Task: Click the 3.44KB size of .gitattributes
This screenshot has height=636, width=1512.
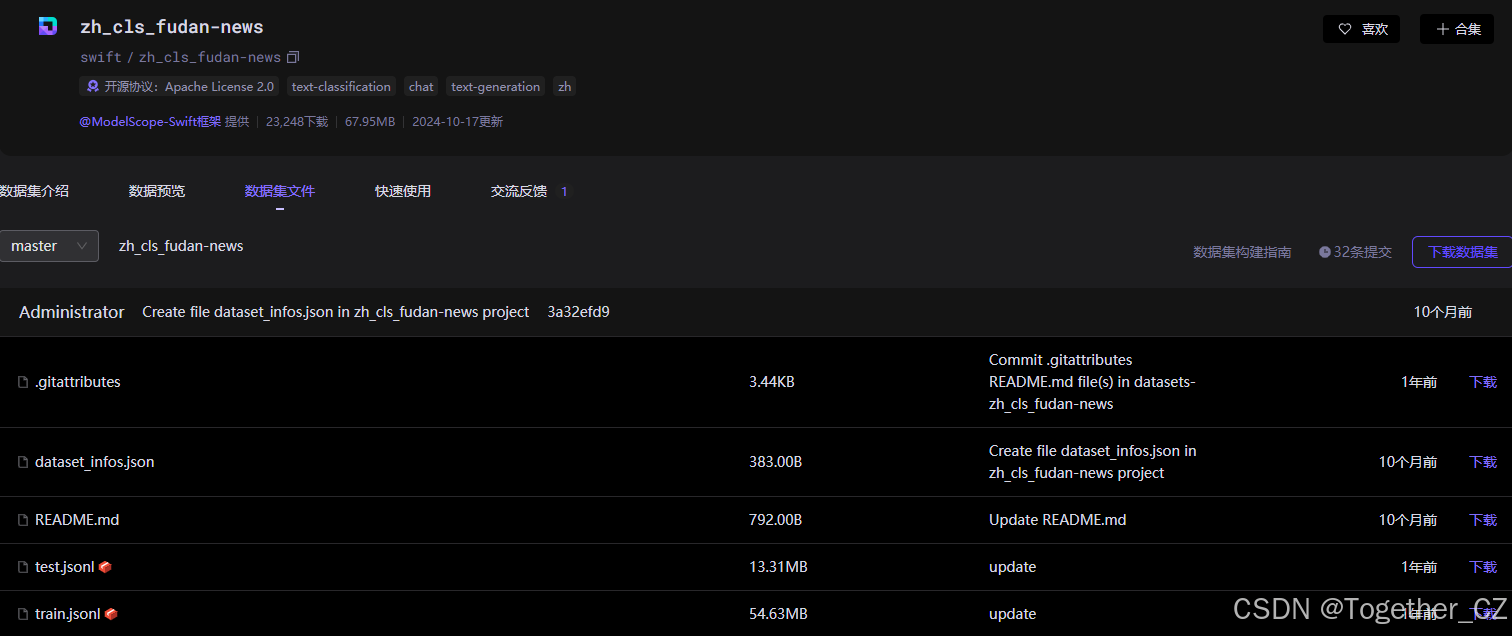Action: (772, 382)
